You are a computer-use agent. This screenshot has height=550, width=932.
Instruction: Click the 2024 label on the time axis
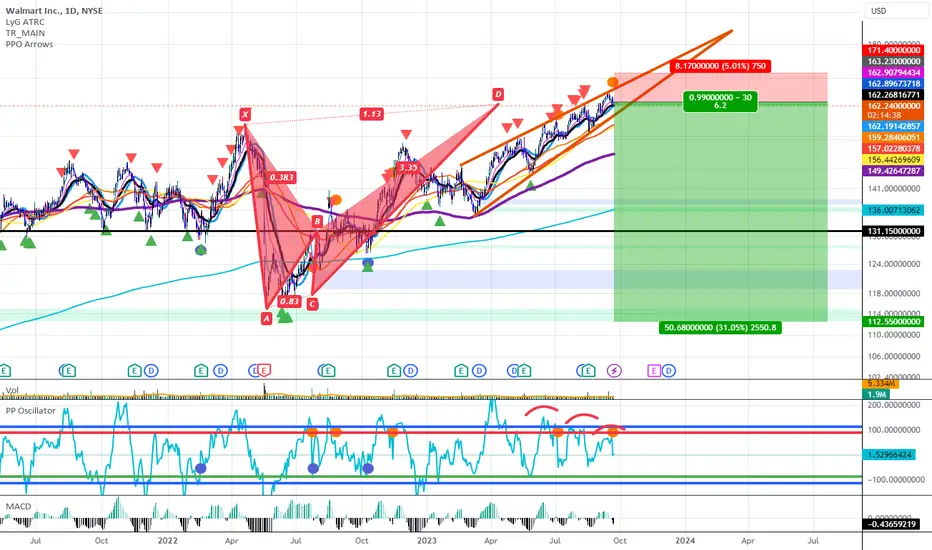(685, 540)
